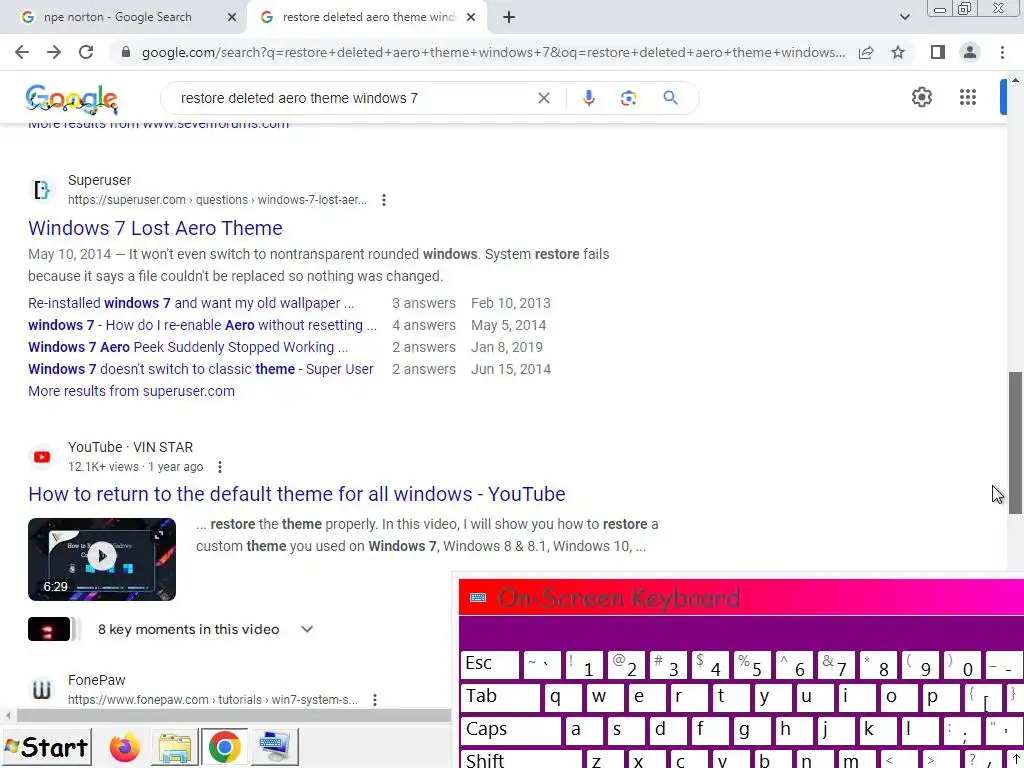Open Google quick settings gear
The width and height of the screenshot is (1024, 768).
(x=921, y=97)
